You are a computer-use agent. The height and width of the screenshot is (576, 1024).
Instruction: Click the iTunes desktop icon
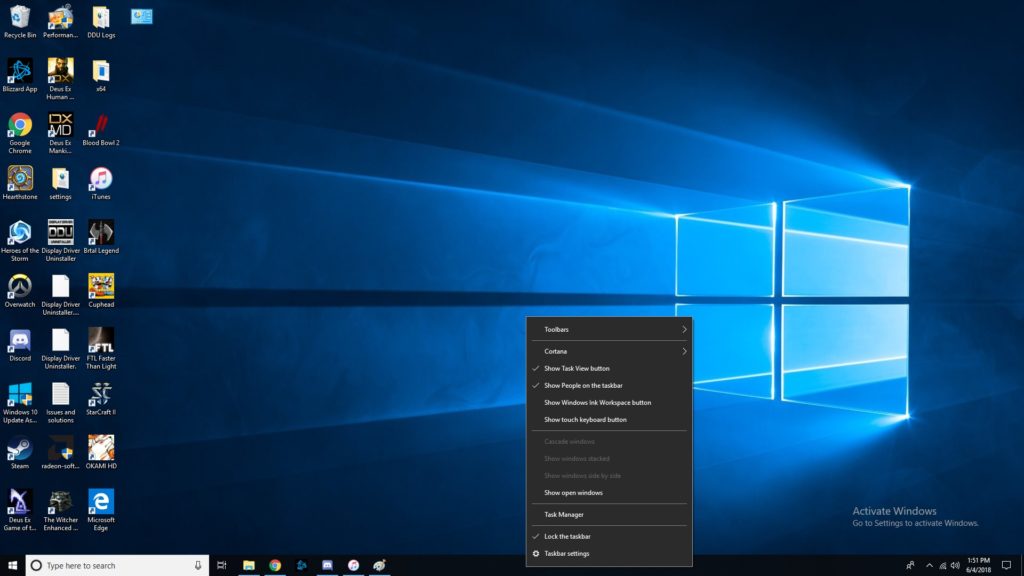pos(101,179)
